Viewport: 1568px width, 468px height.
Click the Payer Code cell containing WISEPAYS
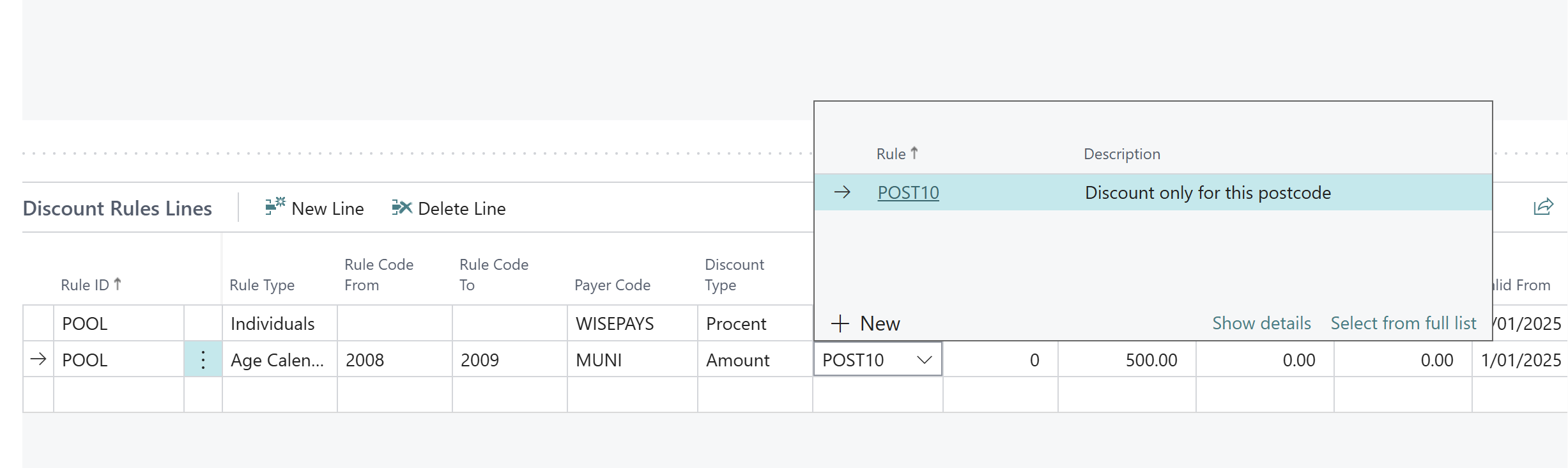[615, 324]
